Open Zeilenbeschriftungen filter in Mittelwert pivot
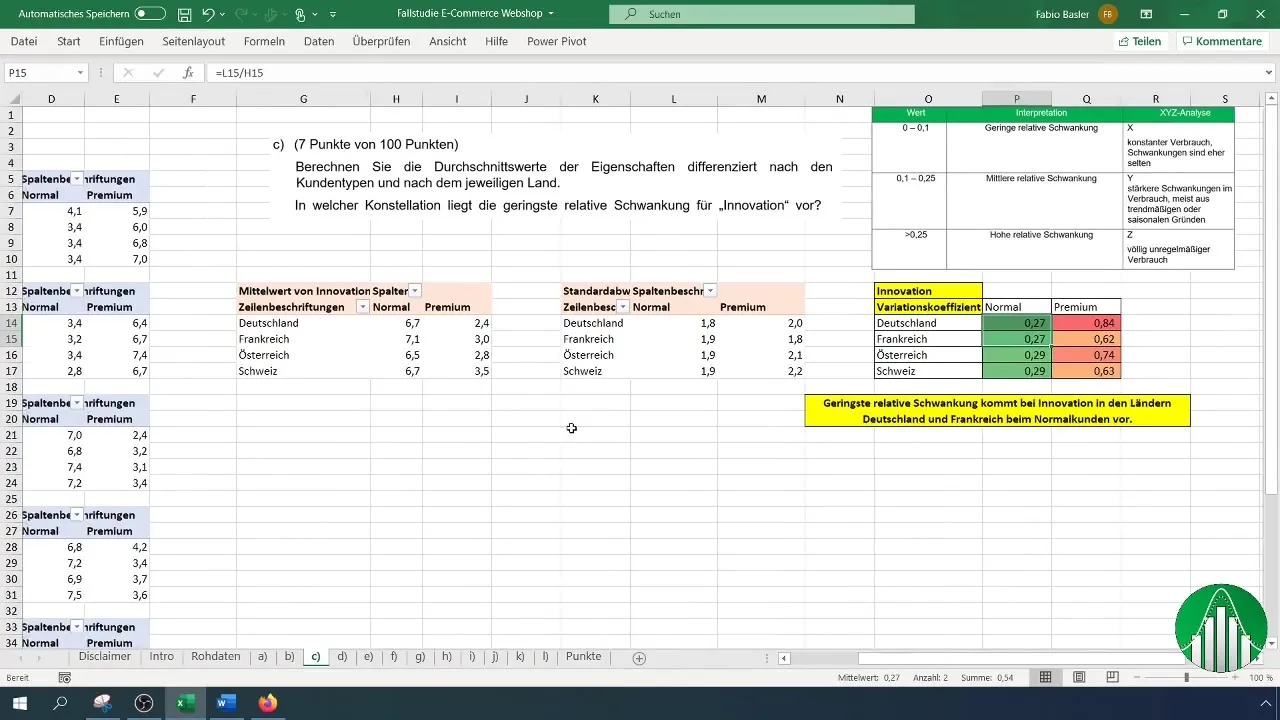Image resolution: width=1280 pixels, height=720 pixels. pyautogui.click(x=362, y=307)
